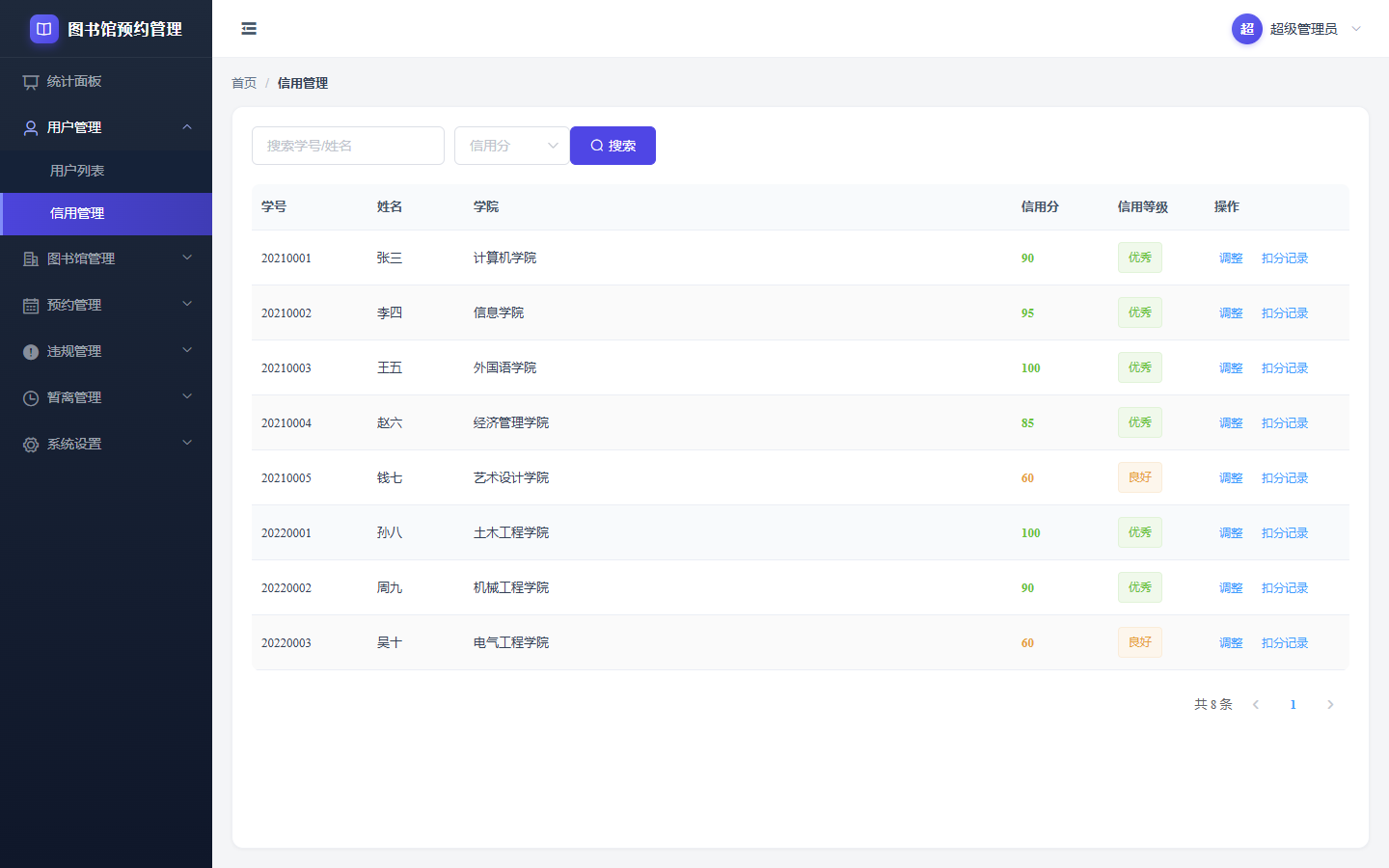Viewport: 1389px width, 868px height.
Task: Open 扣分记录 for 李四
Action: [x=1285, y=313]
